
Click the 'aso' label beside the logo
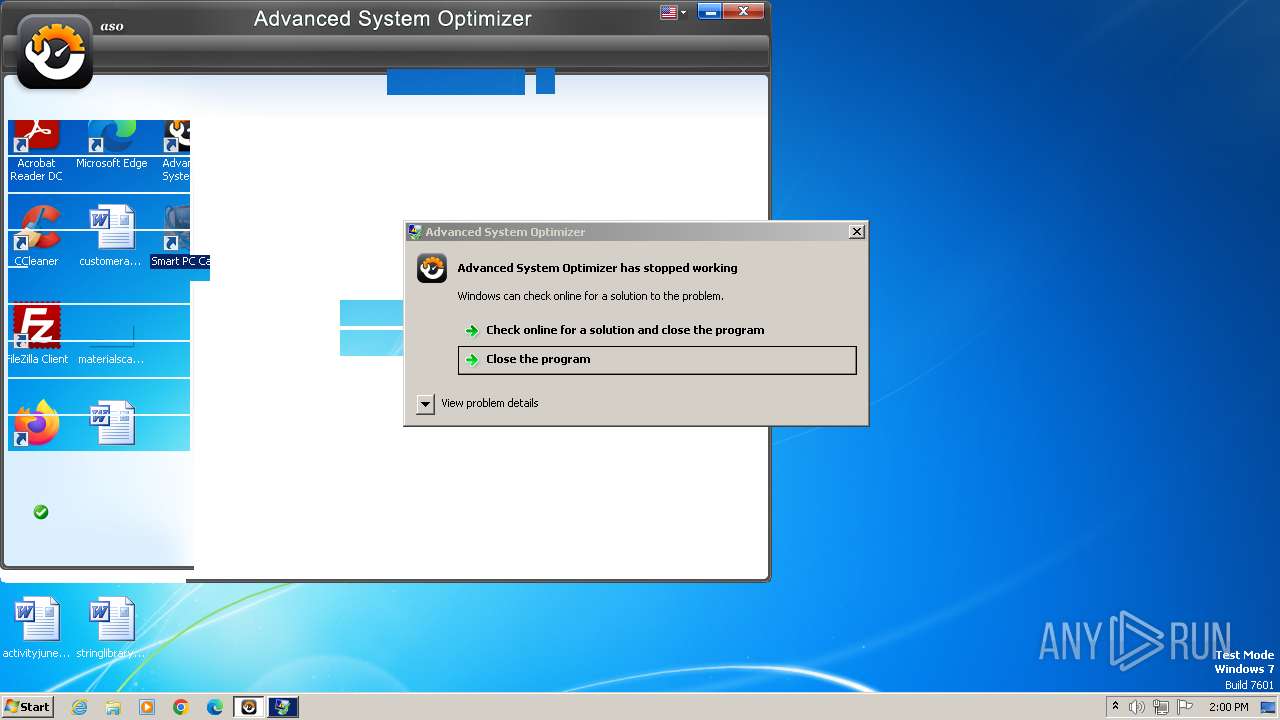[112, 26]
